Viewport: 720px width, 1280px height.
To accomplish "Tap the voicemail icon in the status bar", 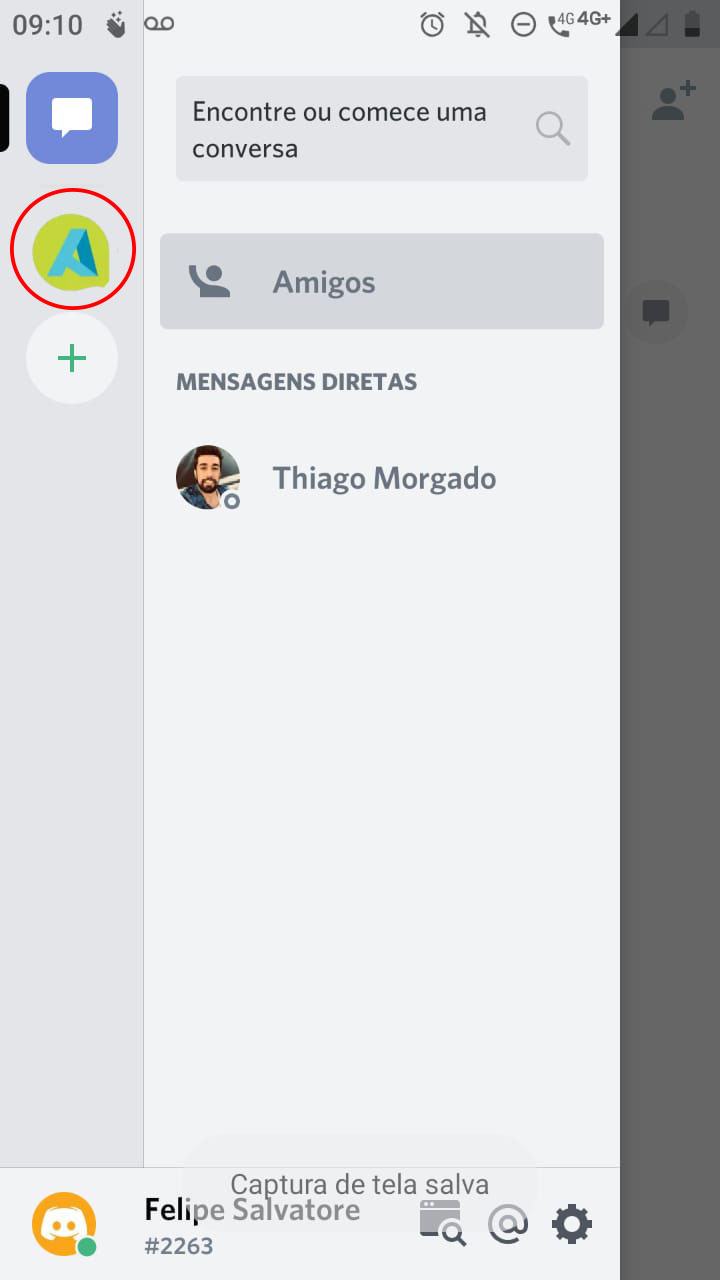I will pos(159,24).
